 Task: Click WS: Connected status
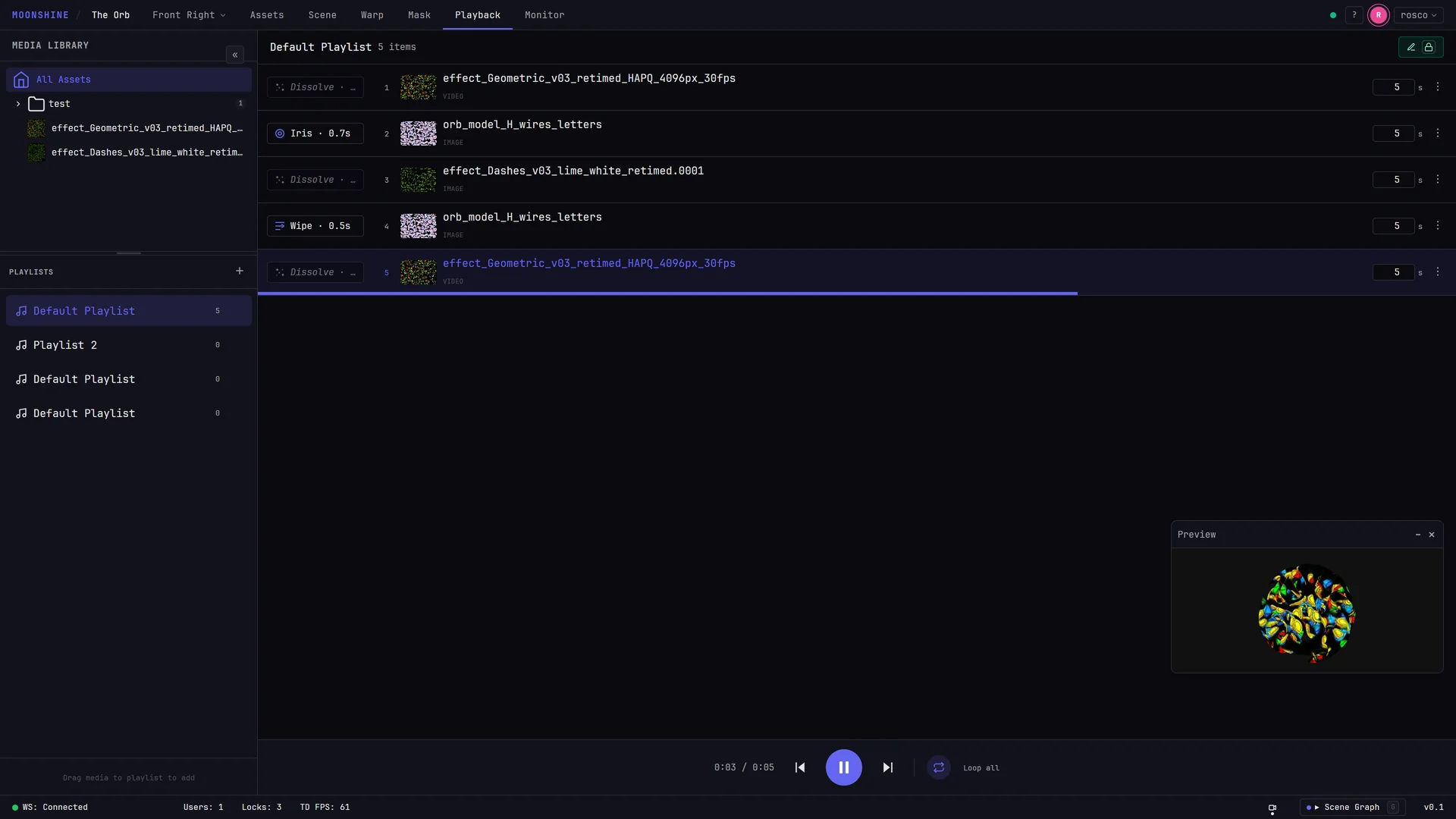click(x=50, y=808)
